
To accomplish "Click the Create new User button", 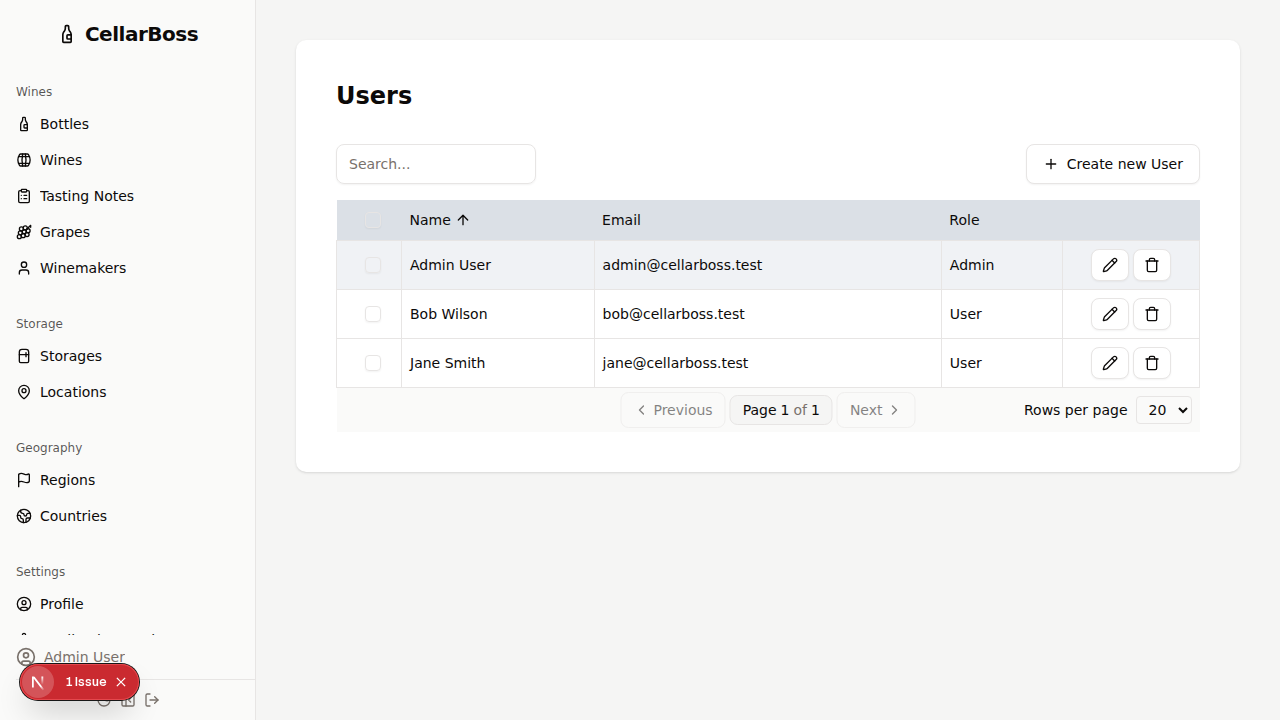I will [1112, 164].
